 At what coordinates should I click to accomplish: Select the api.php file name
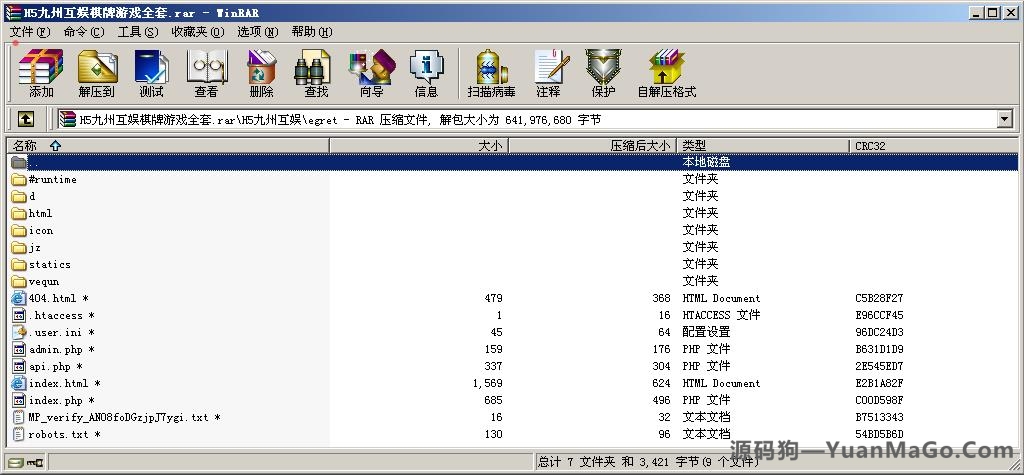tap(56, 366)
